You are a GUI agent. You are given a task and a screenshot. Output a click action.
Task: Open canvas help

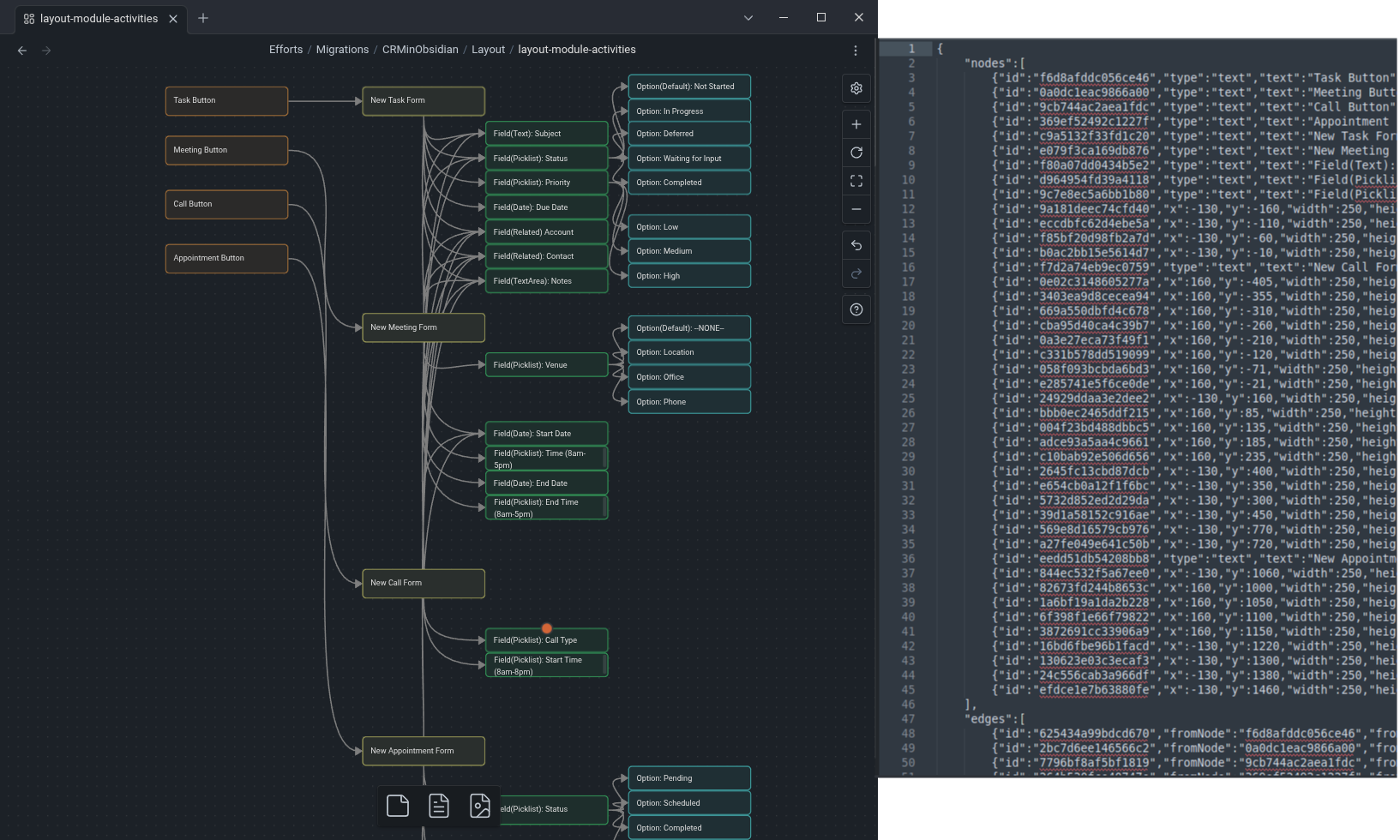(856, 309)
